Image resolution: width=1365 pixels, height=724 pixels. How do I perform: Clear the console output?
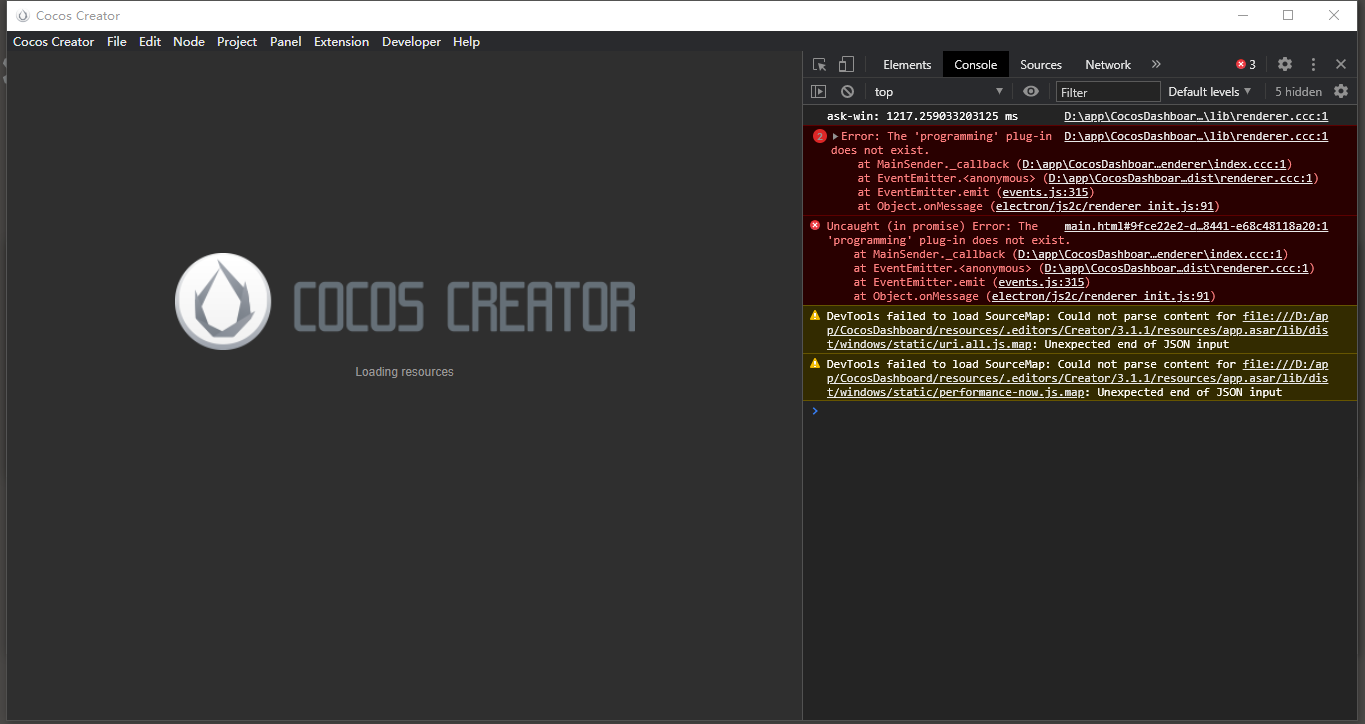click(x=847, y=91)
